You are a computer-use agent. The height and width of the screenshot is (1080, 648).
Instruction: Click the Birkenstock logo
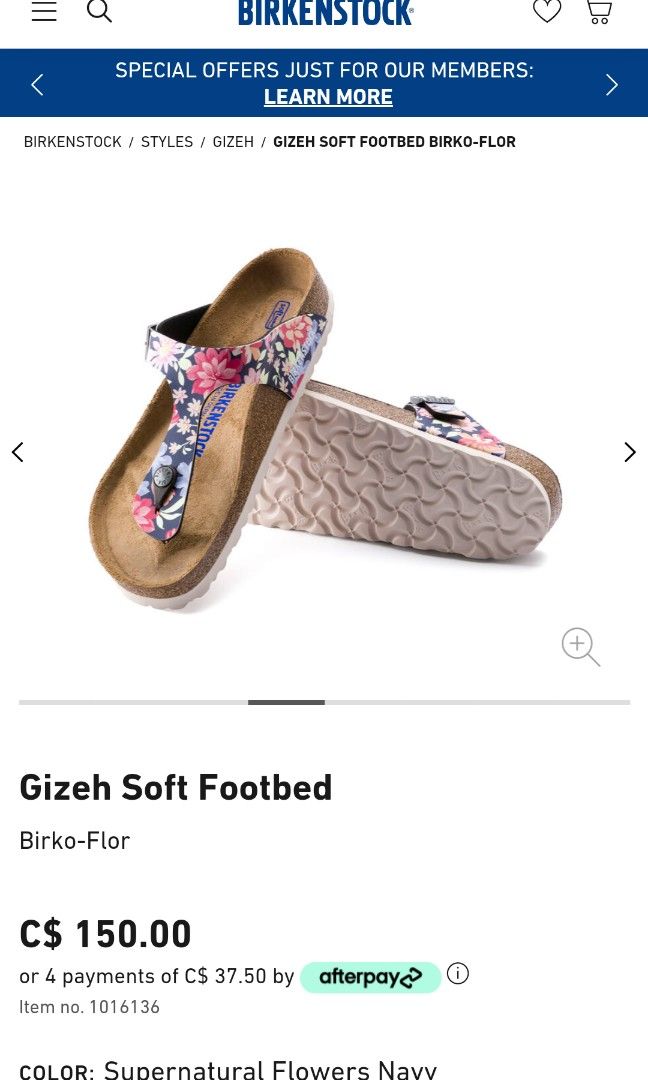click(x=326, y=12)
